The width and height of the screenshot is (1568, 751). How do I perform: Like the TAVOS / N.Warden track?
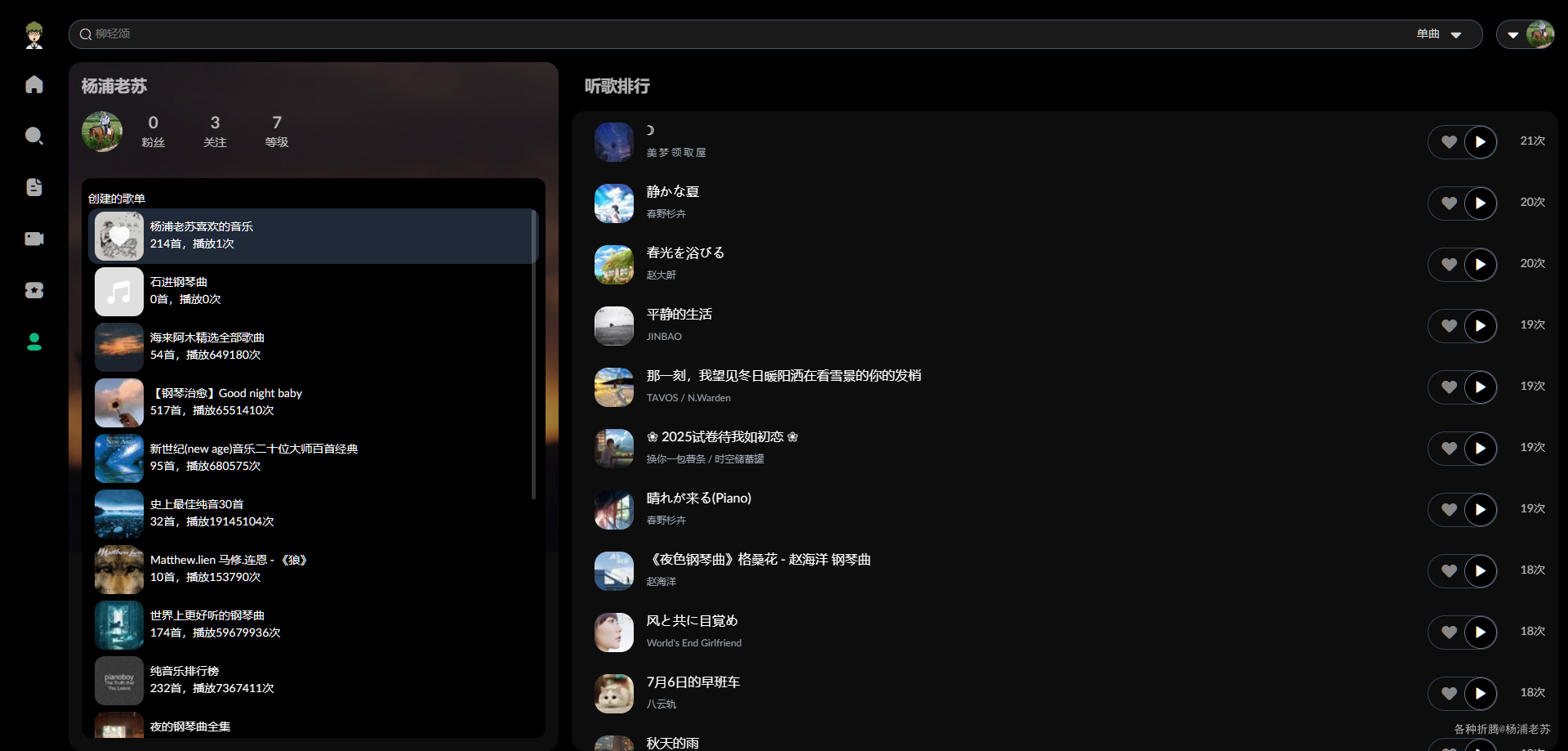[x=1449, y=387]
